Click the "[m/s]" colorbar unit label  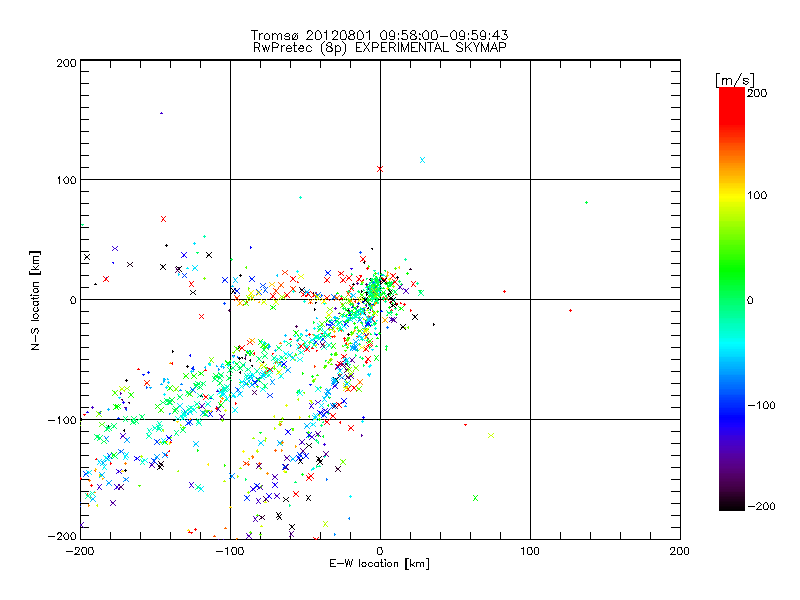coord(735,80)
